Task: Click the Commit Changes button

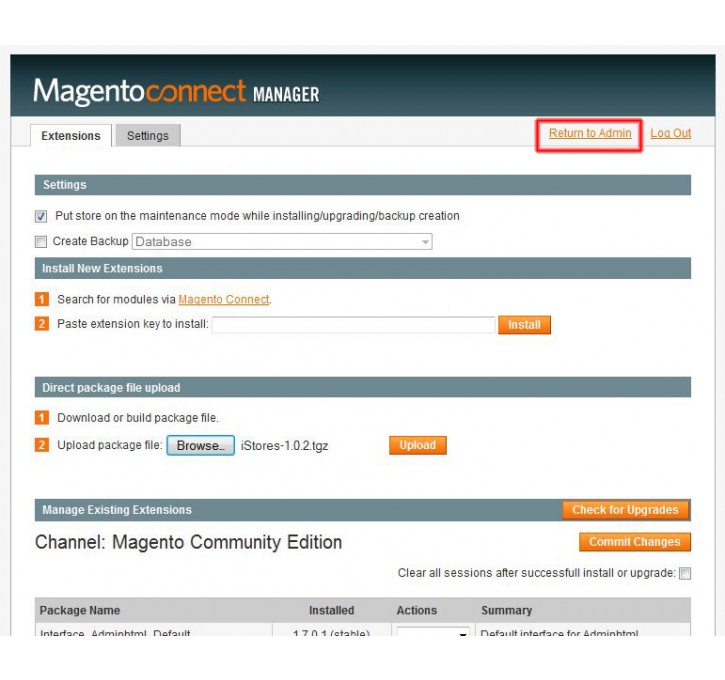Action: click(x=634, y=542)
